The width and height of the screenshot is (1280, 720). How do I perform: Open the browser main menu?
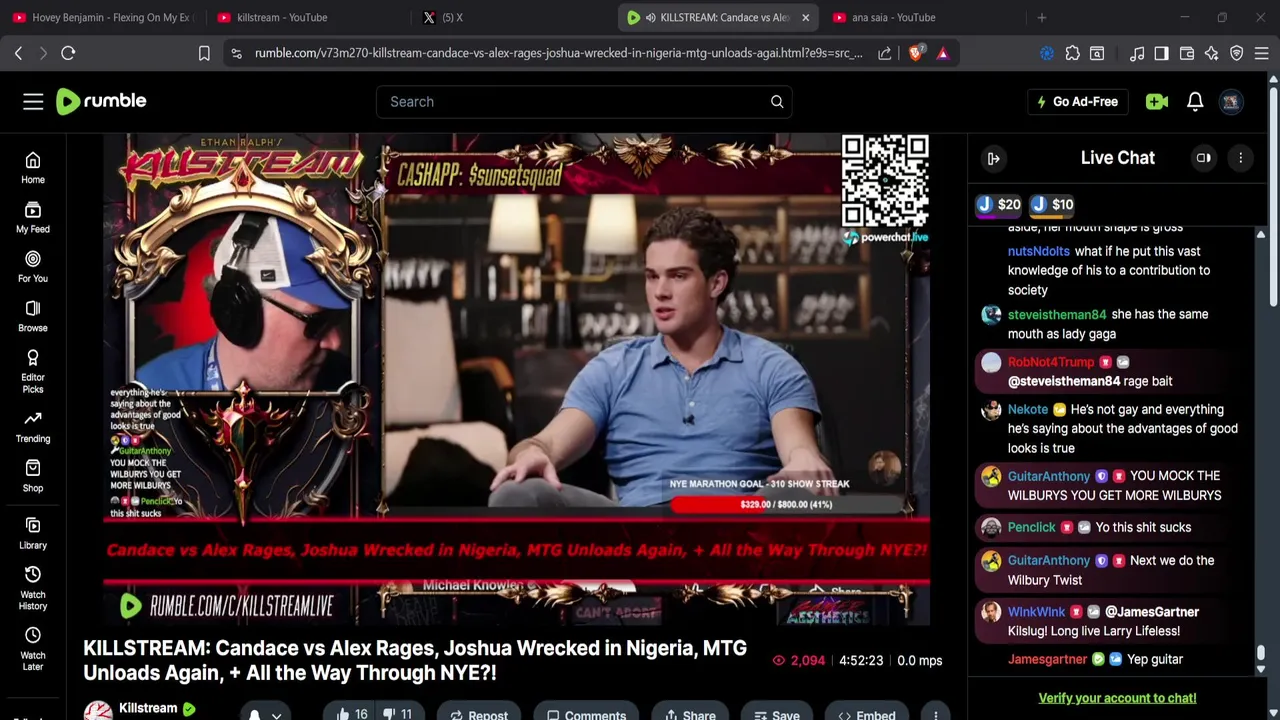[x=1262, y=53]
